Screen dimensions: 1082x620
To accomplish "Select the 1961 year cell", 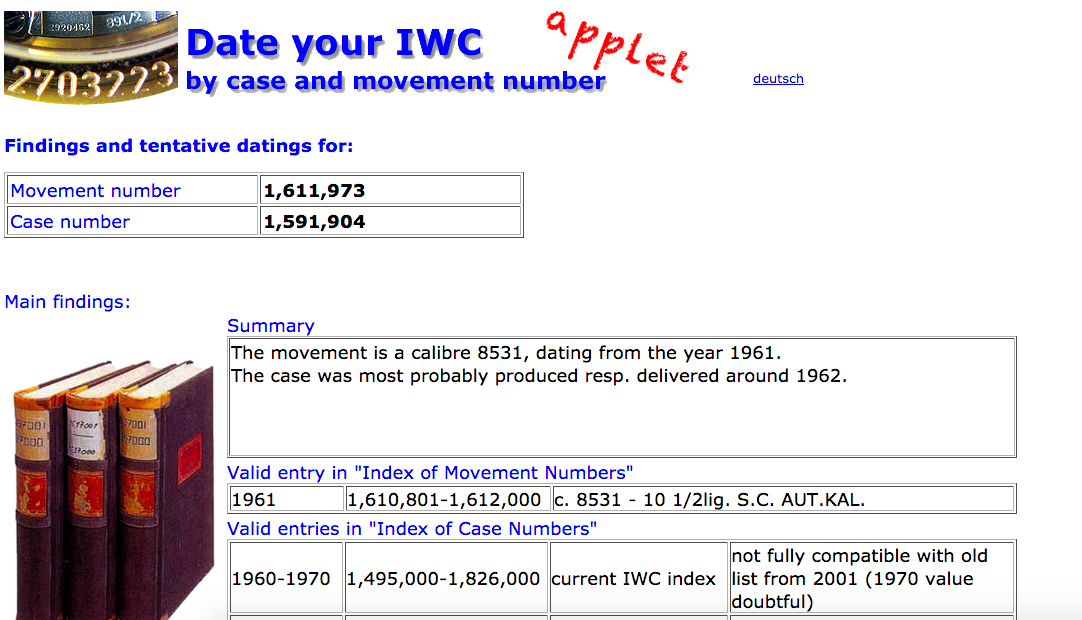I will (286, 499).
